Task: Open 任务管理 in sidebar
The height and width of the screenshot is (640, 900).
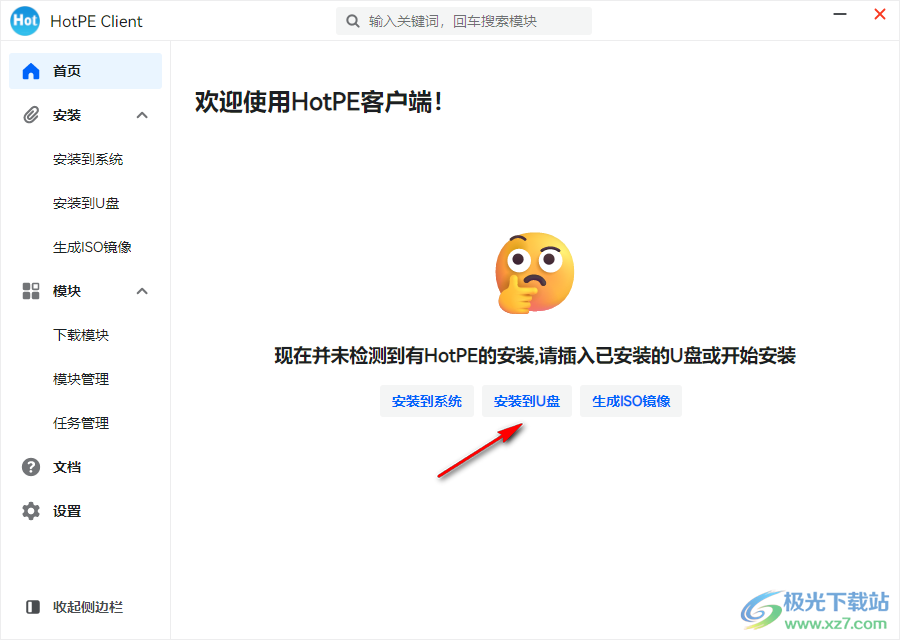Action: (81, 423)
